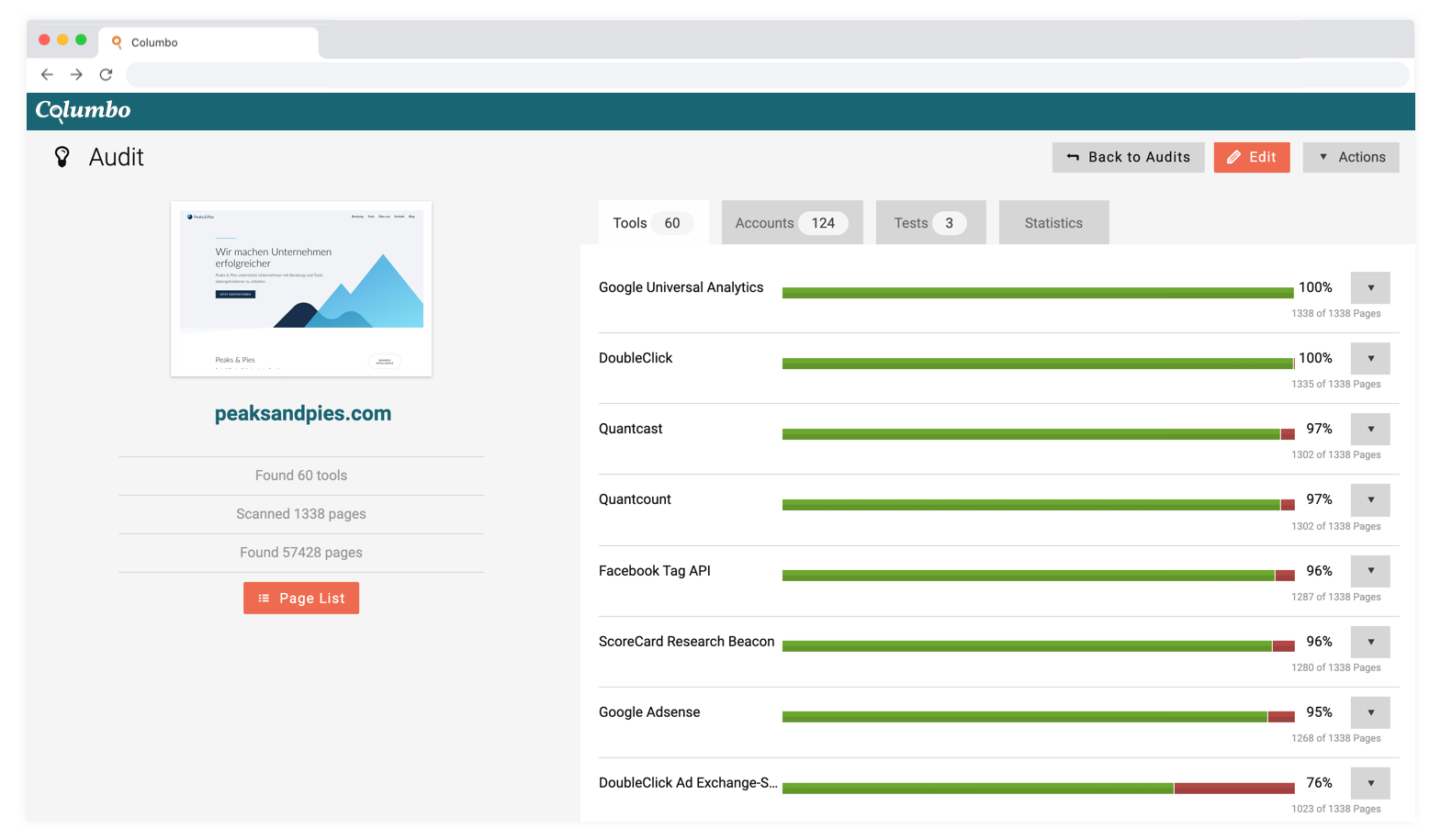Click the Found 60 tools text
1441x840 pixels.
(301, 476)
